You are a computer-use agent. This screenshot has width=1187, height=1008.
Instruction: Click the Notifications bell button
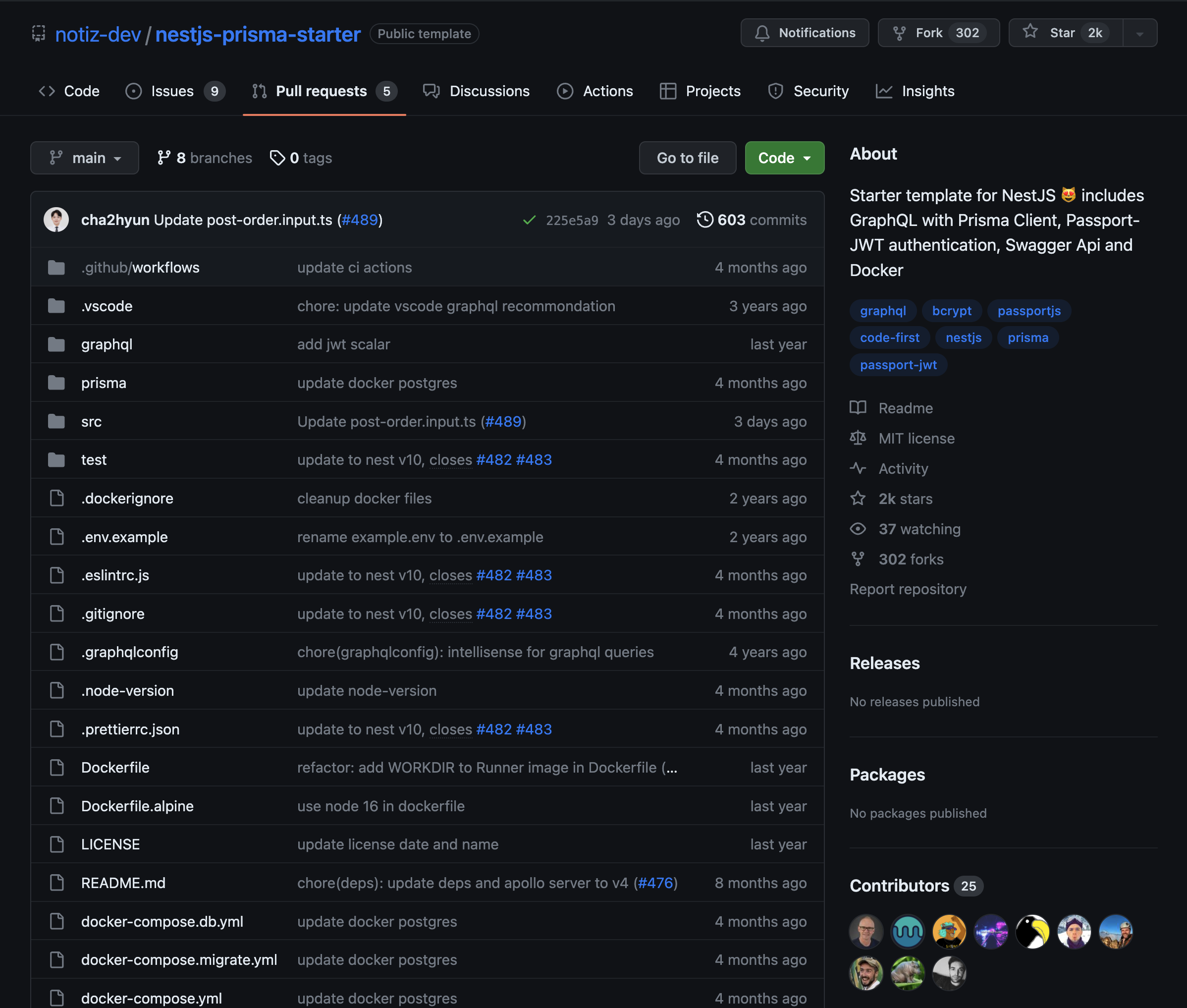pyautogui.click(x=804, y=33)
